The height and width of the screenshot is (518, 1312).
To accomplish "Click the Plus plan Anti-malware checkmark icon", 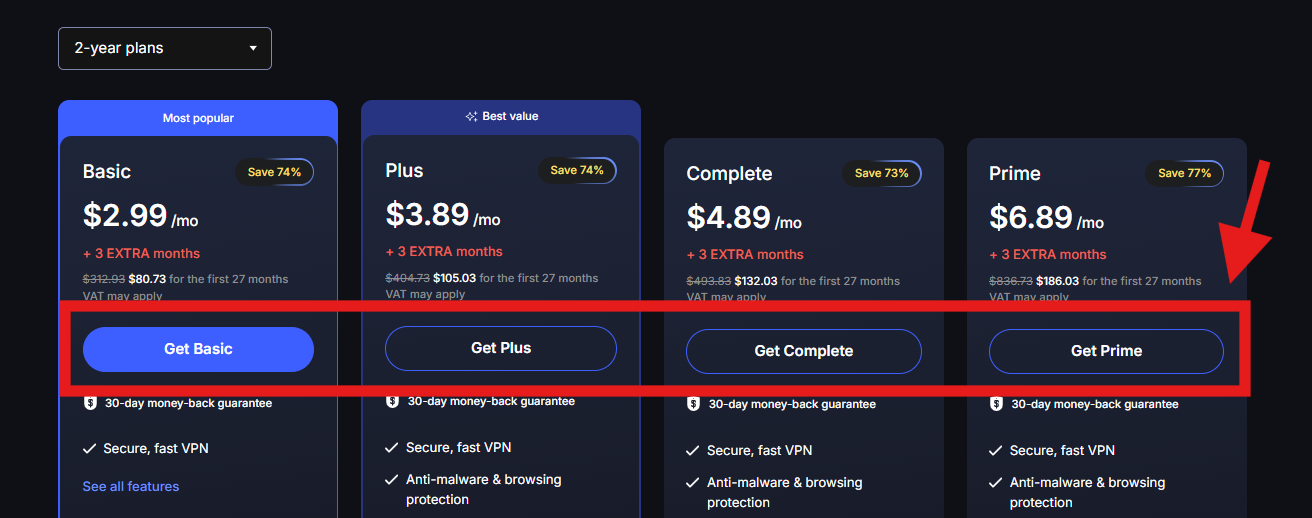I will [392, 480].
